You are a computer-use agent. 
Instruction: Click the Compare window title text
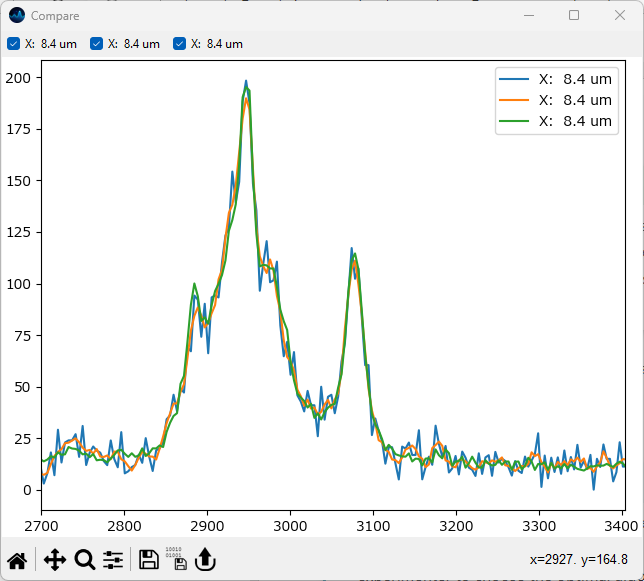pos(55,16)
